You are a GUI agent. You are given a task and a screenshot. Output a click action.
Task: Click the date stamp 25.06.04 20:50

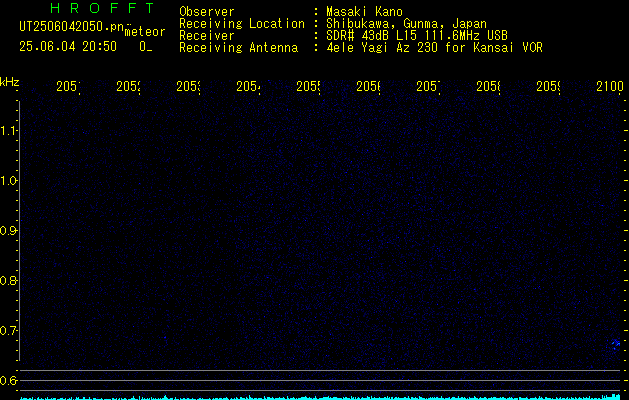[68, 47]
